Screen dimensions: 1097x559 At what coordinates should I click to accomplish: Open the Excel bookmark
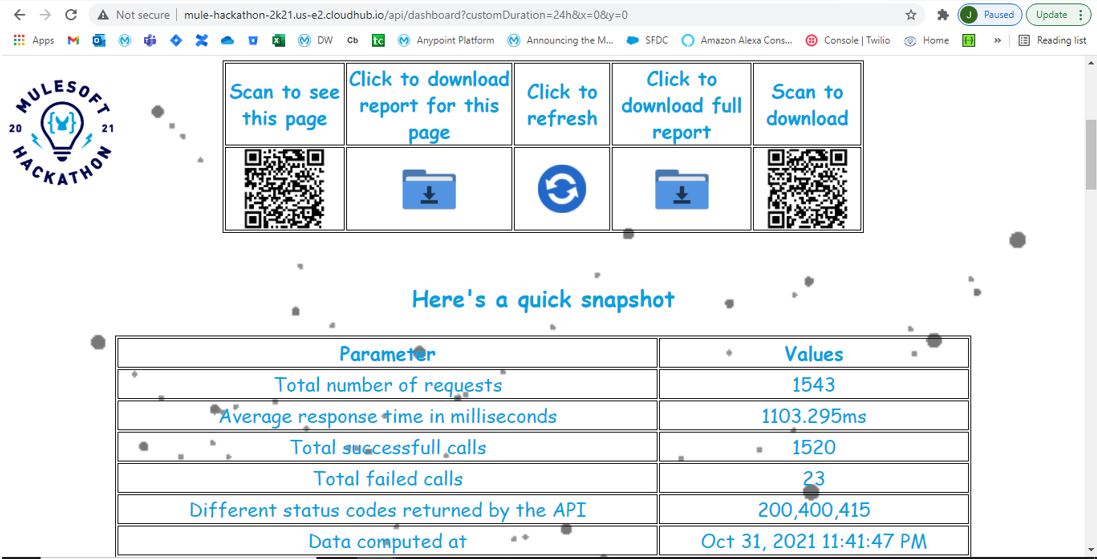[278, 41]
